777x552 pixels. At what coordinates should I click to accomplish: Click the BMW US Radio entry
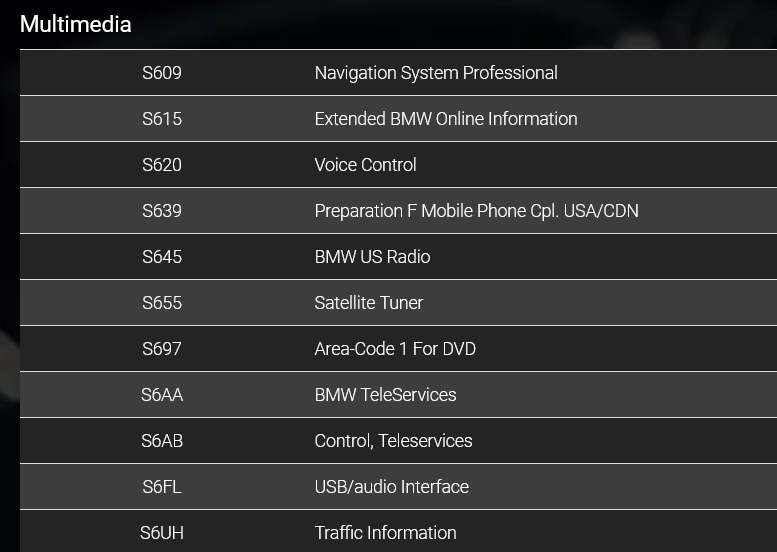click(x=372, y=257)
